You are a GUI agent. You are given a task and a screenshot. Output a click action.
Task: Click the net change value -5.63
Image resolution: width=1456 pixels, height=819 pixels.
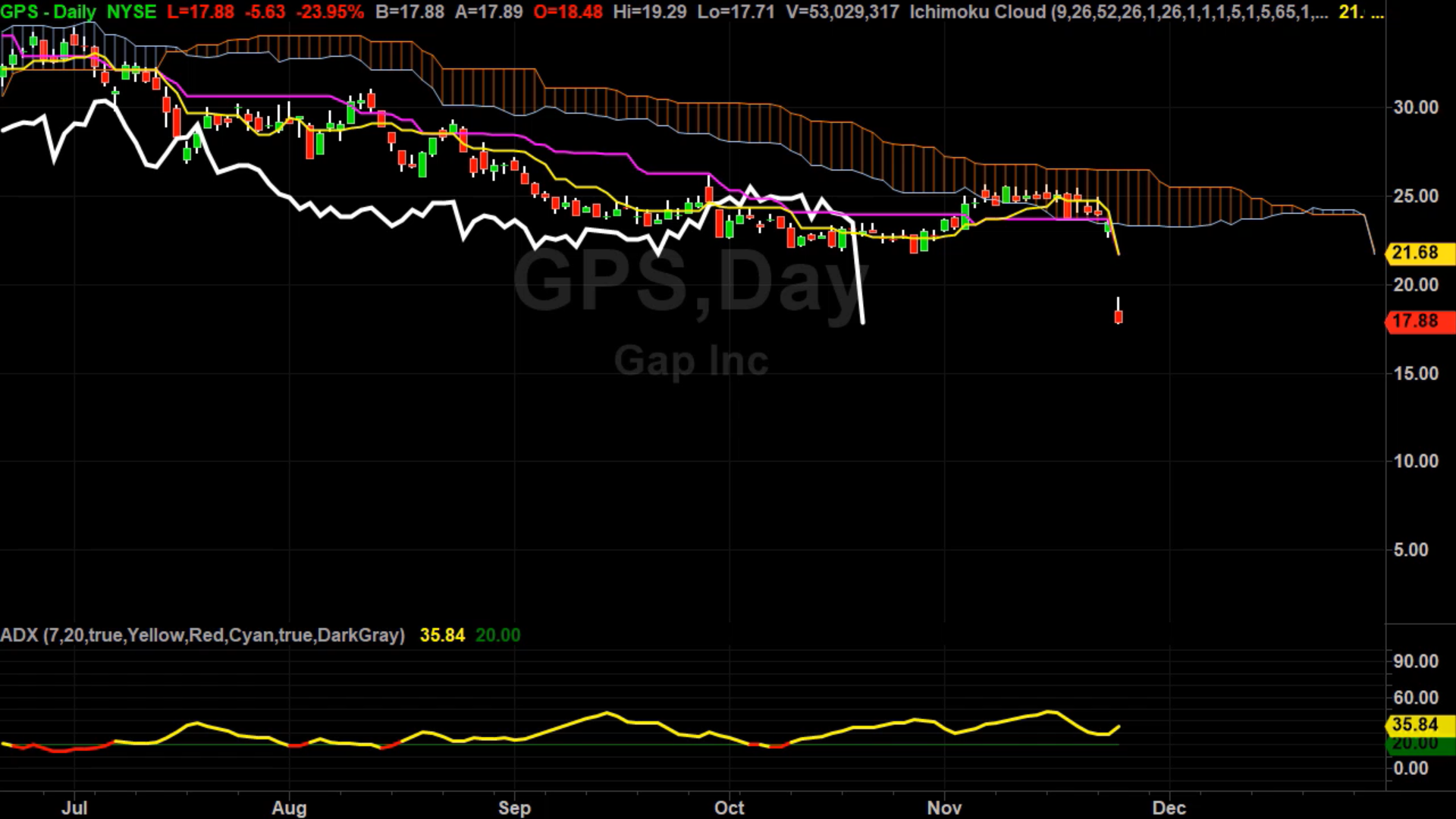265,12
